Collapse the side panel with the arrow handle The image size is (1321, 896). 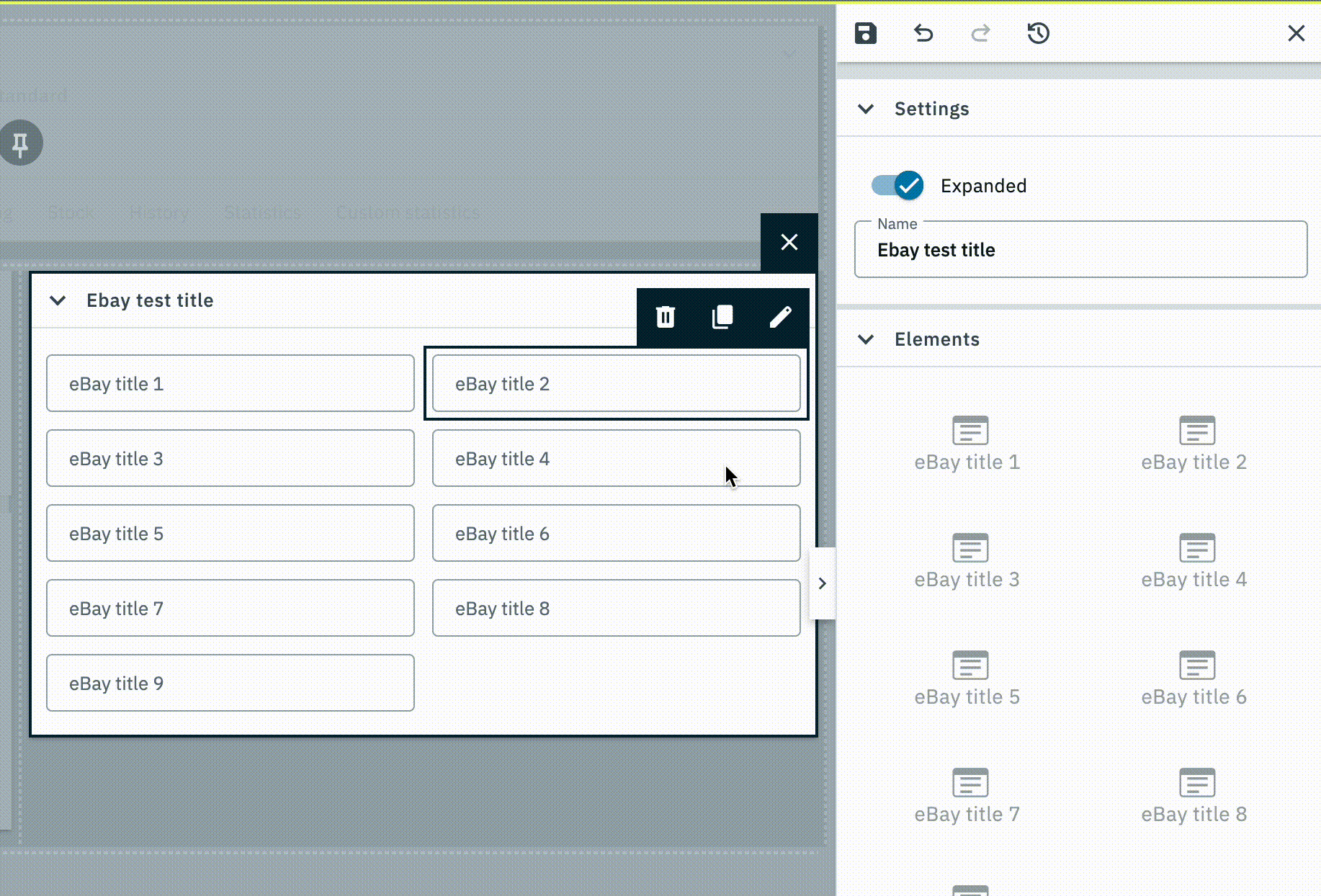pyautogui.click(x=823, y=583)
